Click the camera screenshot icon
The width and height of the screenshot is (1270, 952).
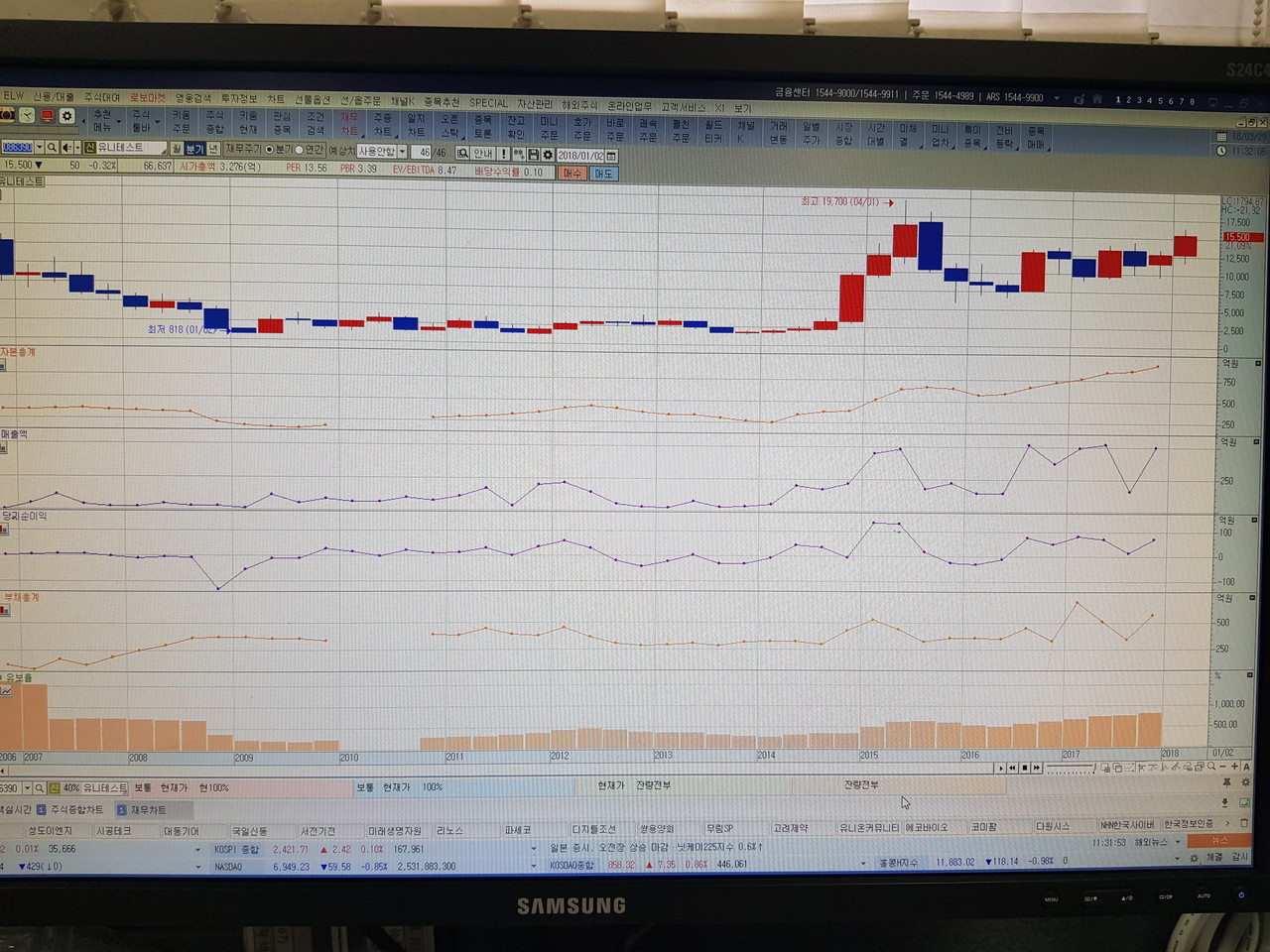tap(7, 116)
